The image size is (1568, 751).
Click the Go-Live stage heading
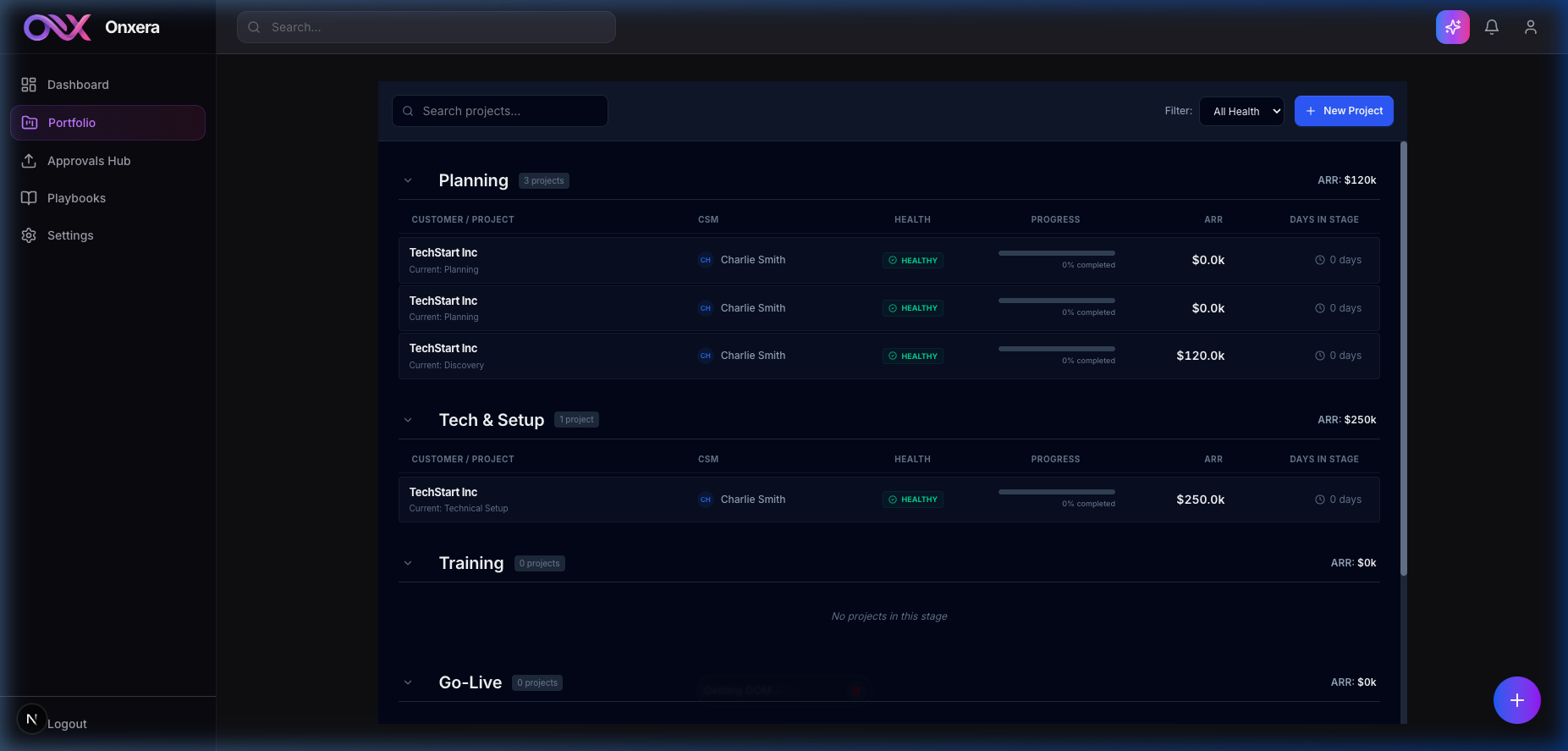(470, 682)
